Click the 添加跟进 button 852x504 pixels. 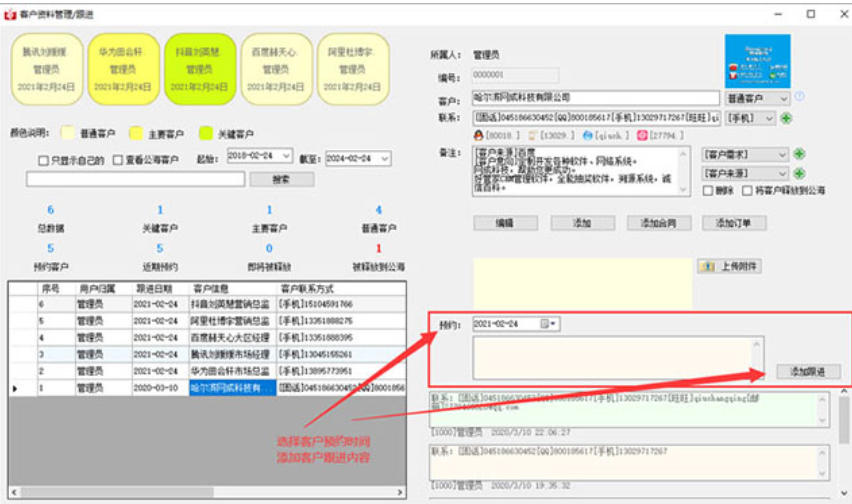coord(808,371)
